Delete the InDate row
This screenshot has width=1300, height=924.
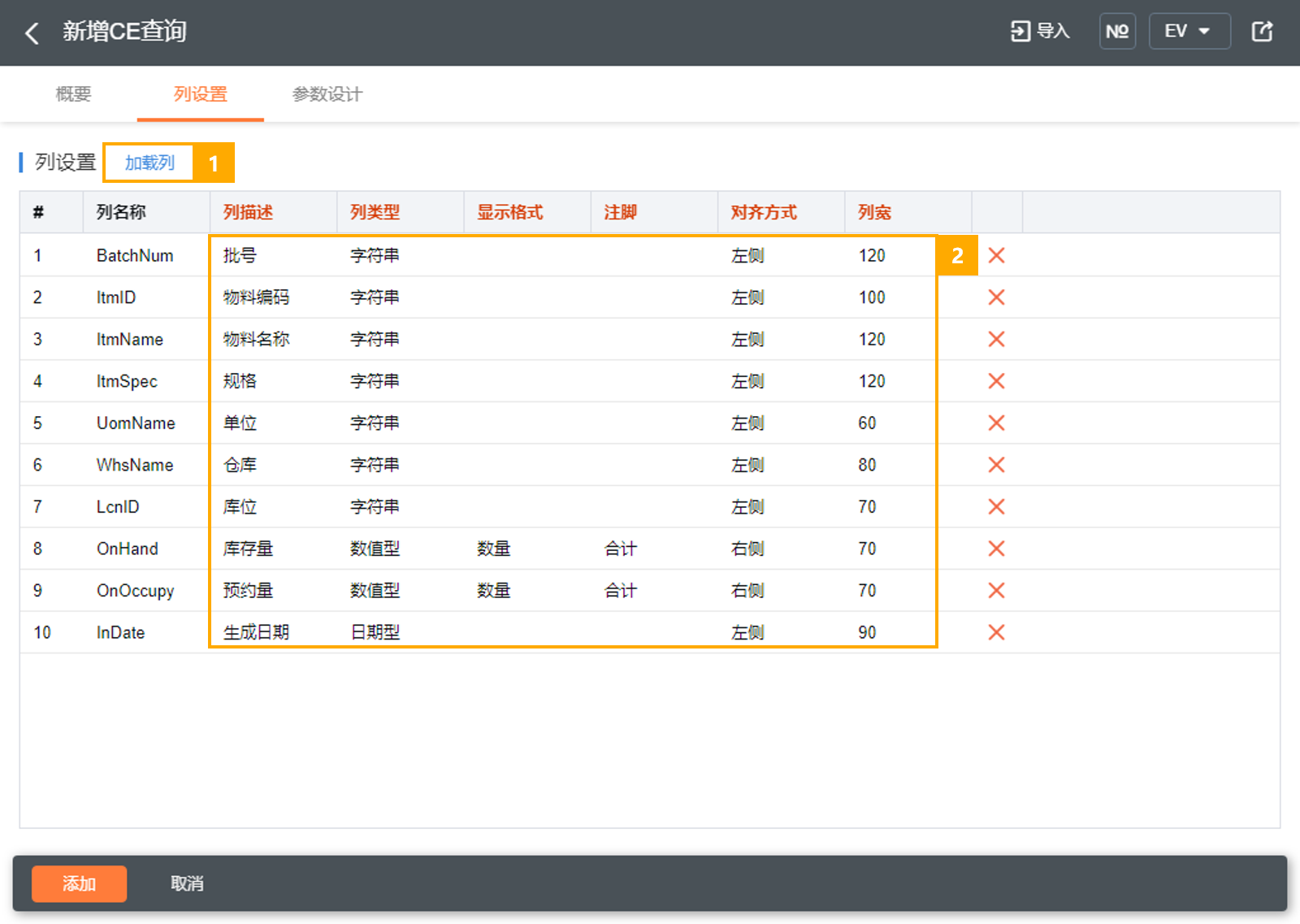(996, 632)
